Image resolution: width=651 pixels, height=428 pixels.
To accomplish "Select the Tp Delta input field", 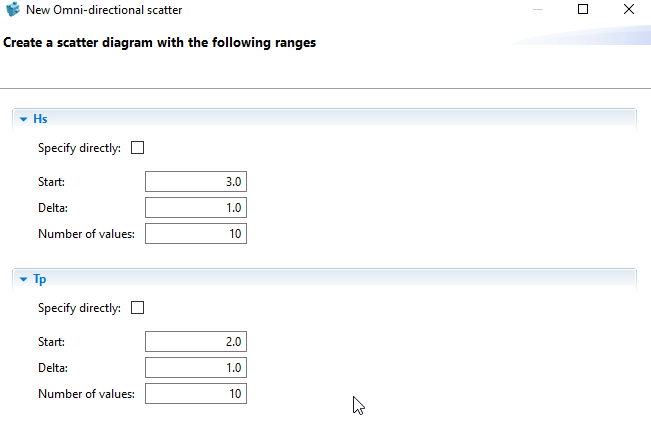I will click(196, 368).
